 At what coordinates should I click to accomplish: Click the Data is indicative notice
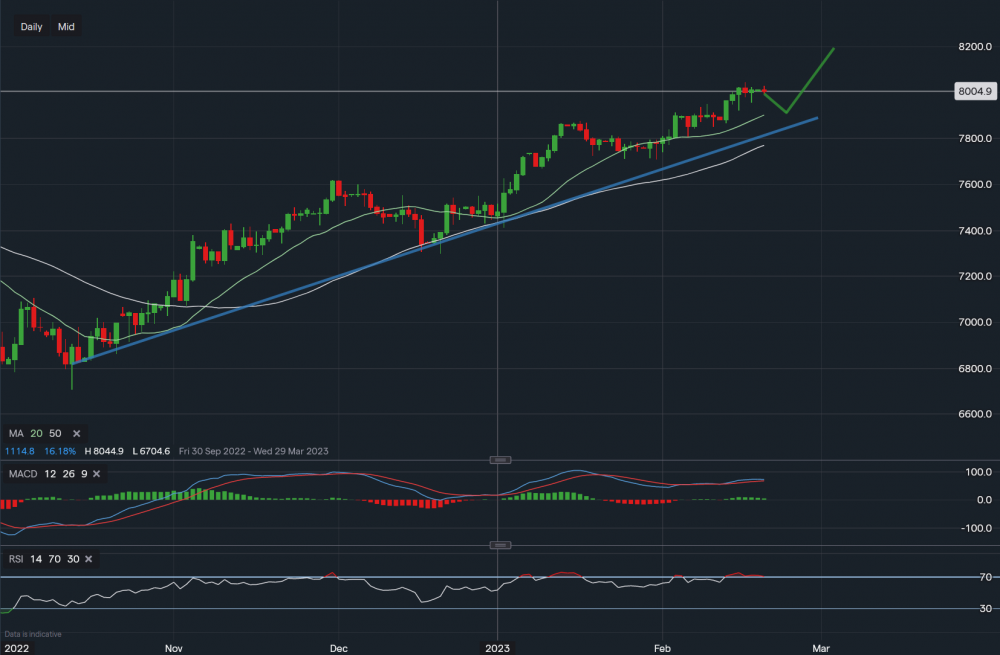(32, 634)
